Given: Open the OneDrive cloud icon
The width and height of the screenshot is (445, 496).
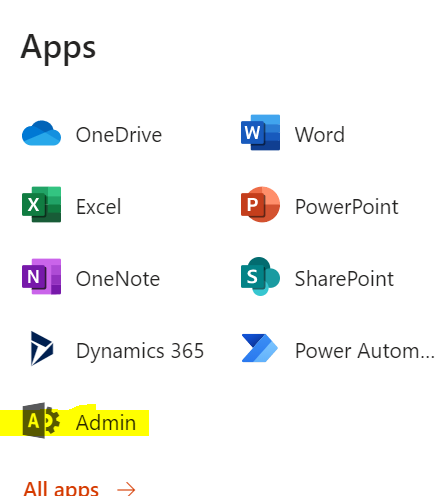Looking at the screenshot, I should point(41,133).
